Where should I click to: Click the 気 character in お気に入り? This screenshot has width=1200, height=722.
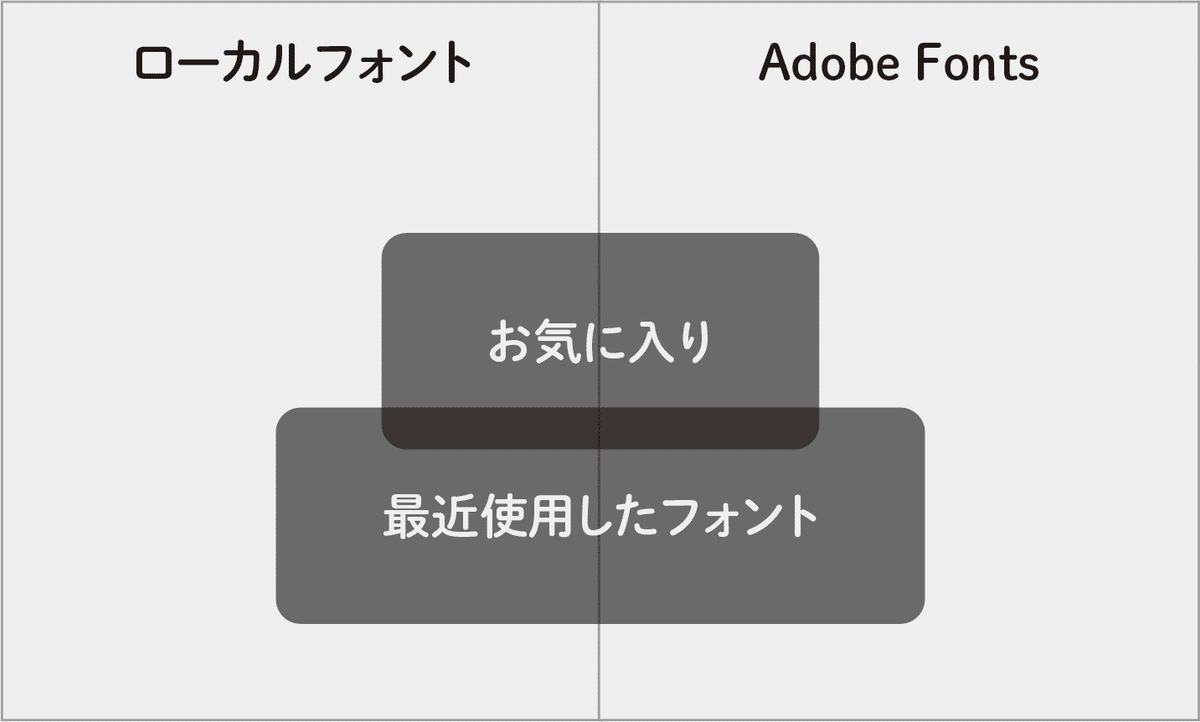click(x=555, y=342)
